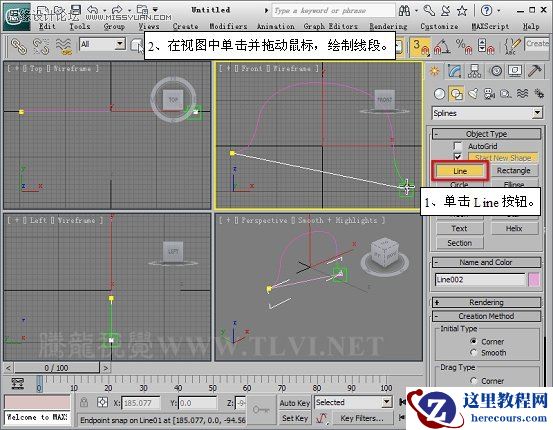Open the Utilities hammer tab
The width and height of the screenshot is (553, 430).
pos(535,72)
